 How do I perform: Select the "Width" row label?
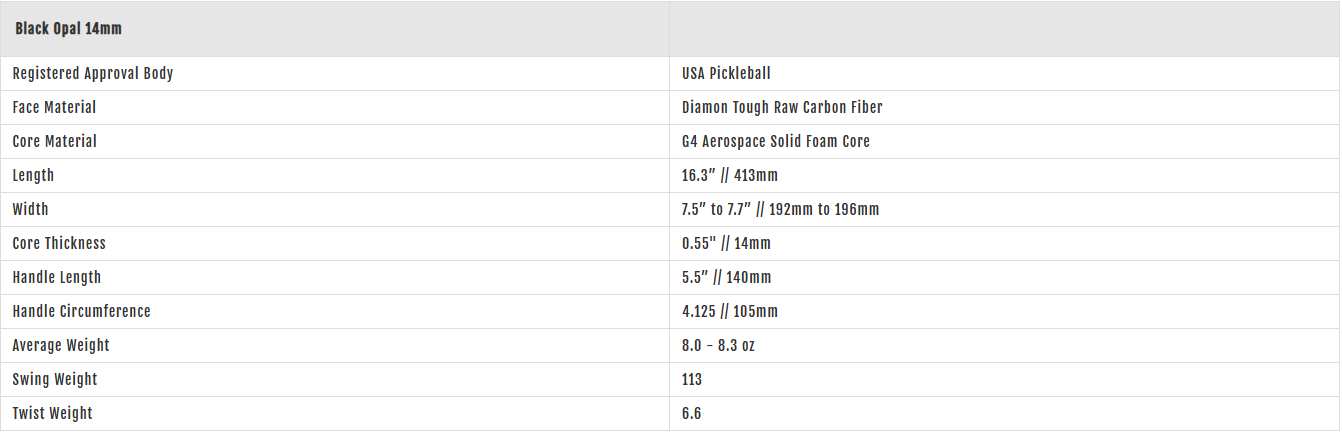[x=30, y=209]
